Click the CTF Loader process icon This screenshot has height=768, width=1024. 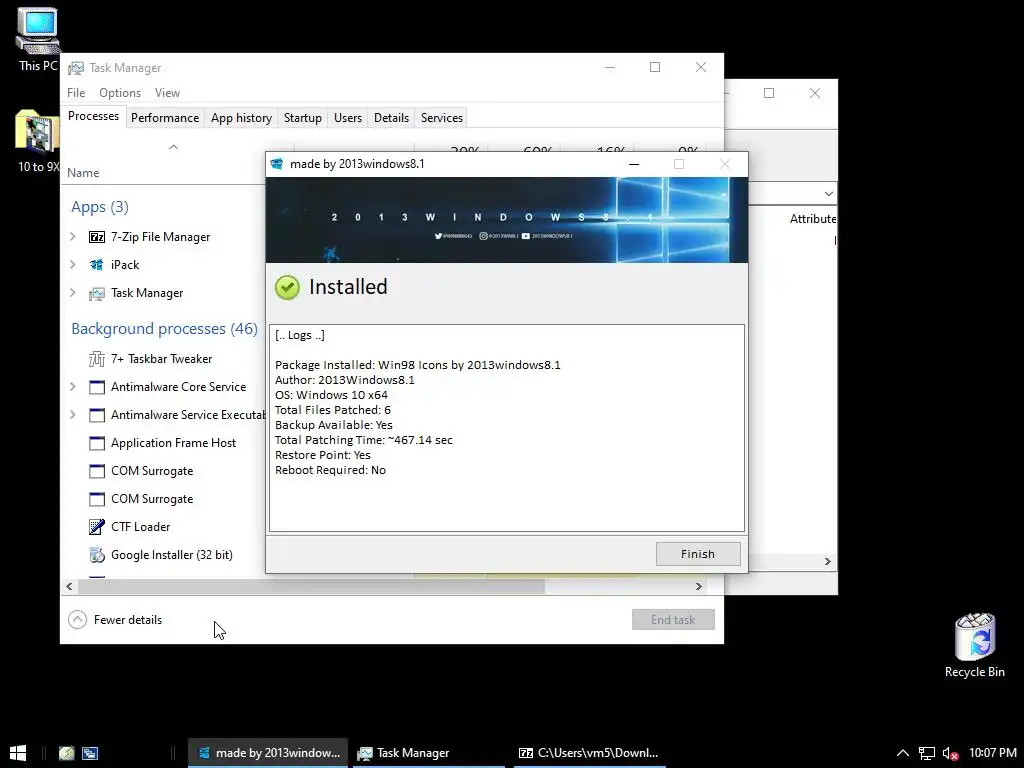click(97, 527)
